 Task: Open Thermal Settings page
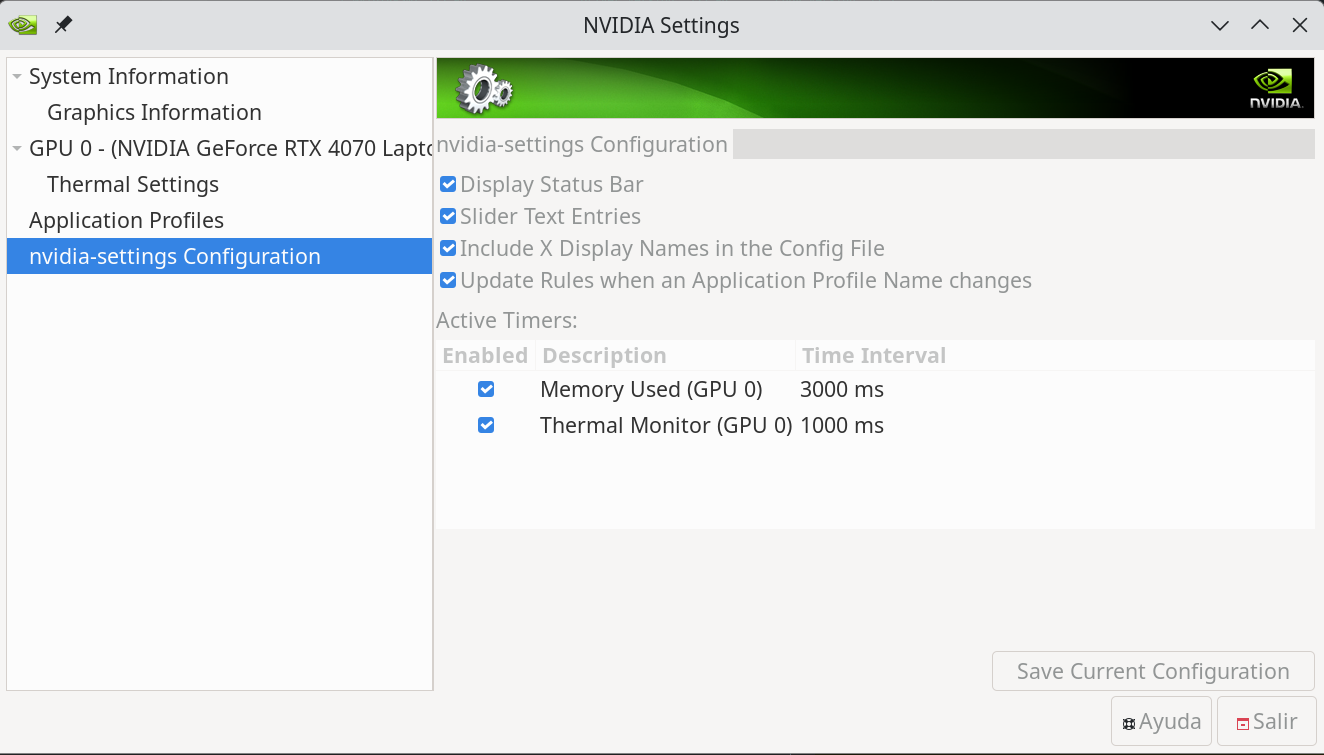(133, 185)
